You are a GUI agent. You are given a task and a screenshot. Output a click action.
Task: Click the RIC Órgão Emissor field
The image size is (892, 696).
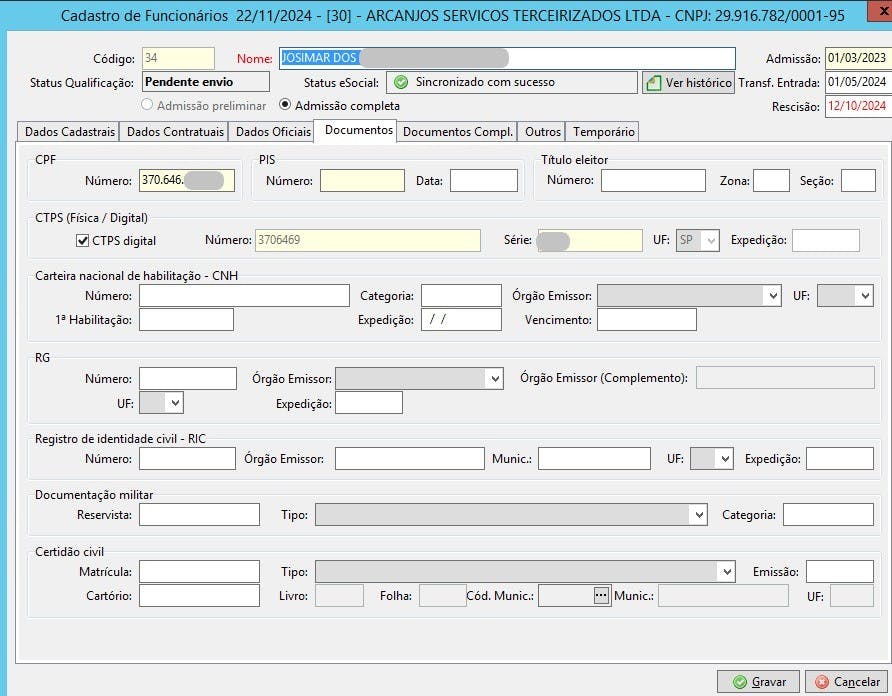coord(410,459)
